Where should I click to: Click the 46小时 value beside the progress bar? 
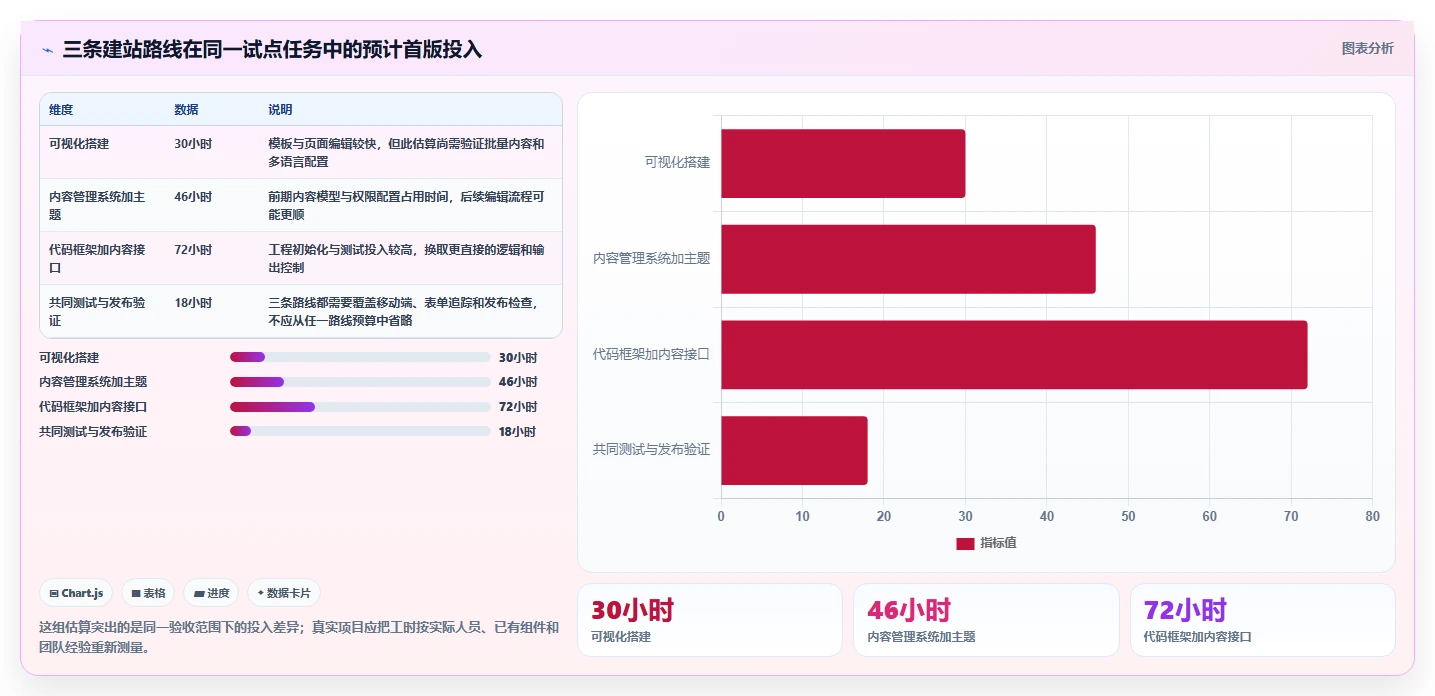point(518,382)
